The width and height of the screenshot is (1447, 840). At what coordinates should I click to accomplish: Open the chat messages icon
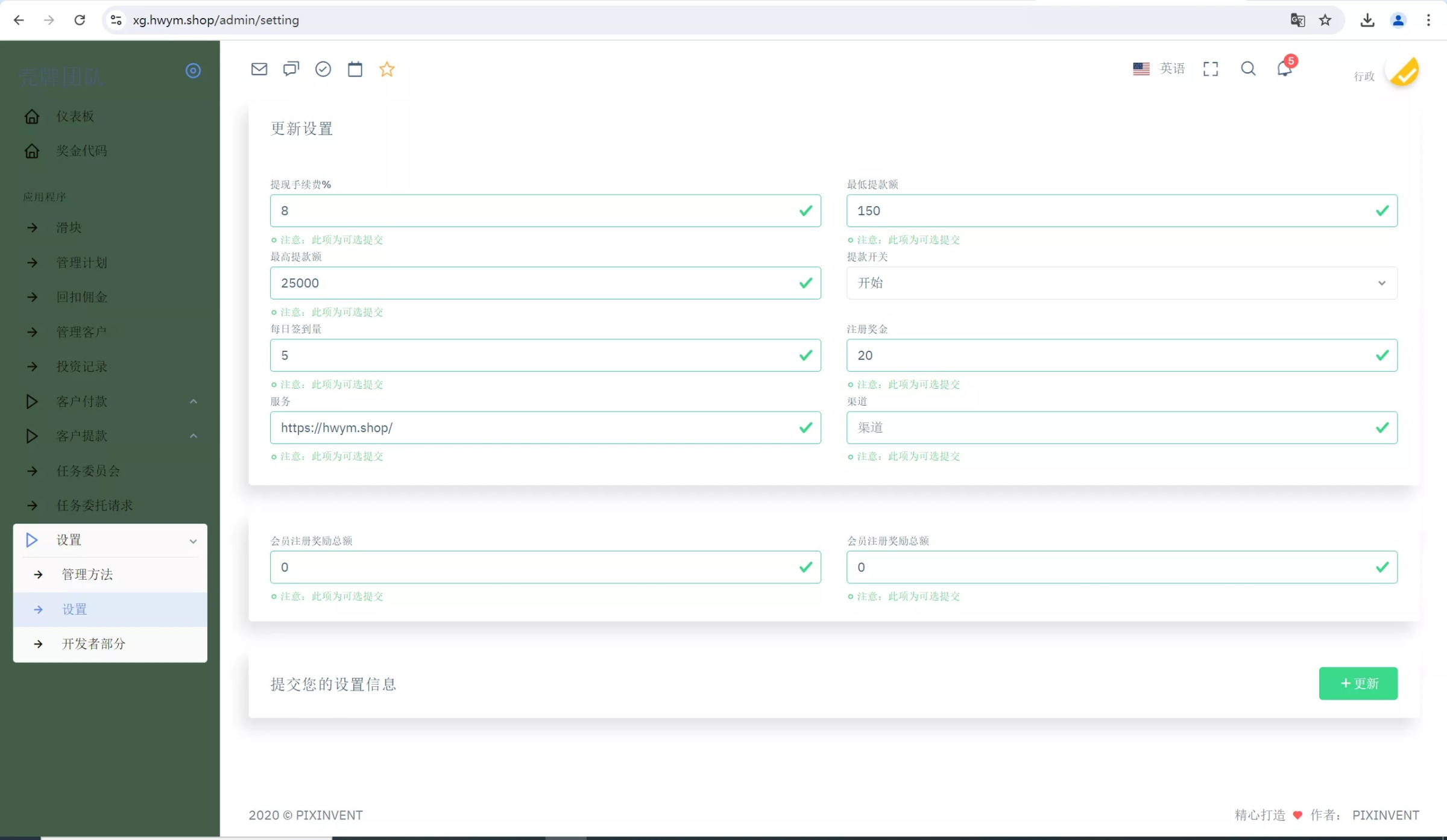(x=291, y=69)
